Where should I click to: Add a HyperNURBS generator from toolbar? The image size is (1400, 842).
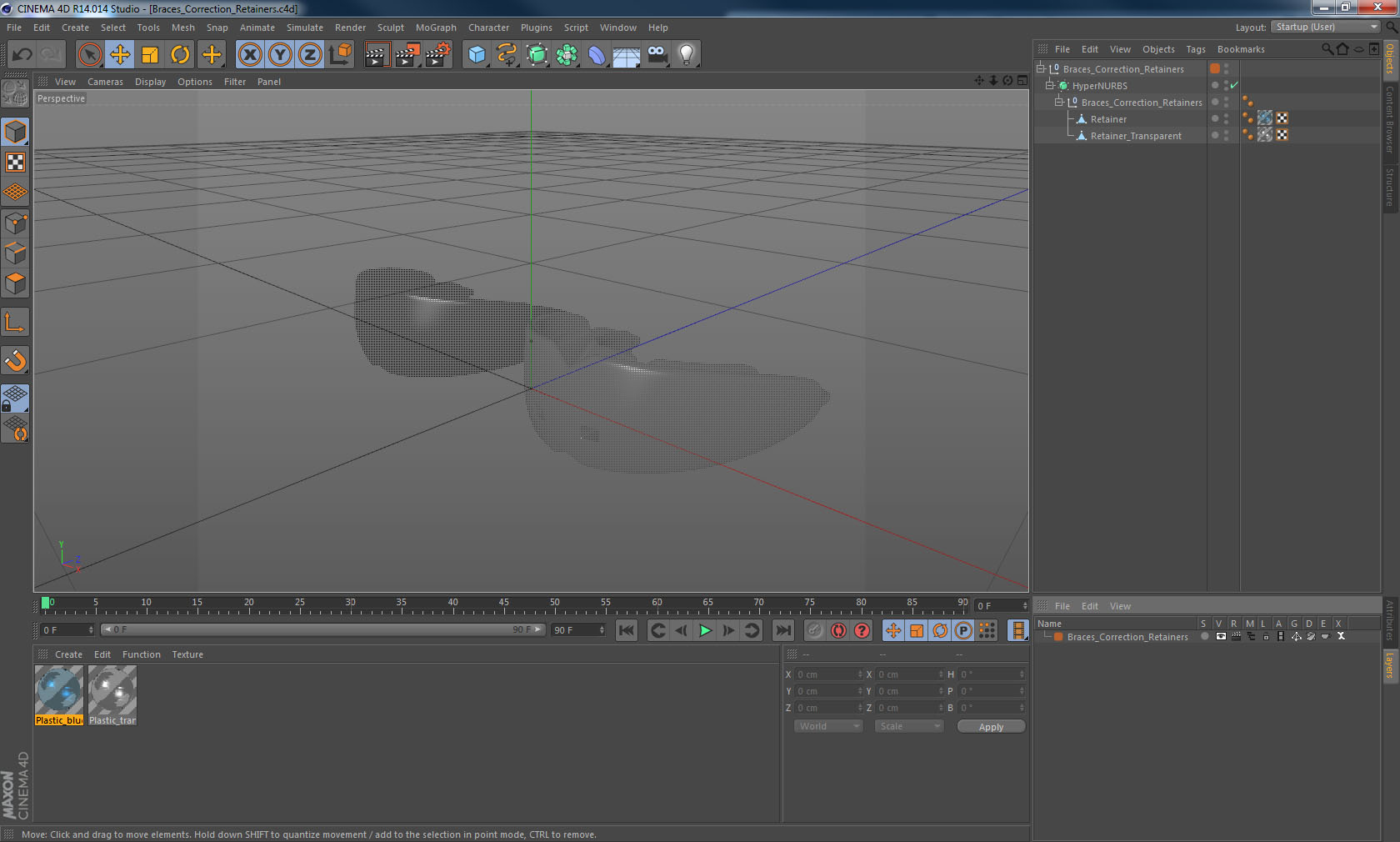(537, 55)
